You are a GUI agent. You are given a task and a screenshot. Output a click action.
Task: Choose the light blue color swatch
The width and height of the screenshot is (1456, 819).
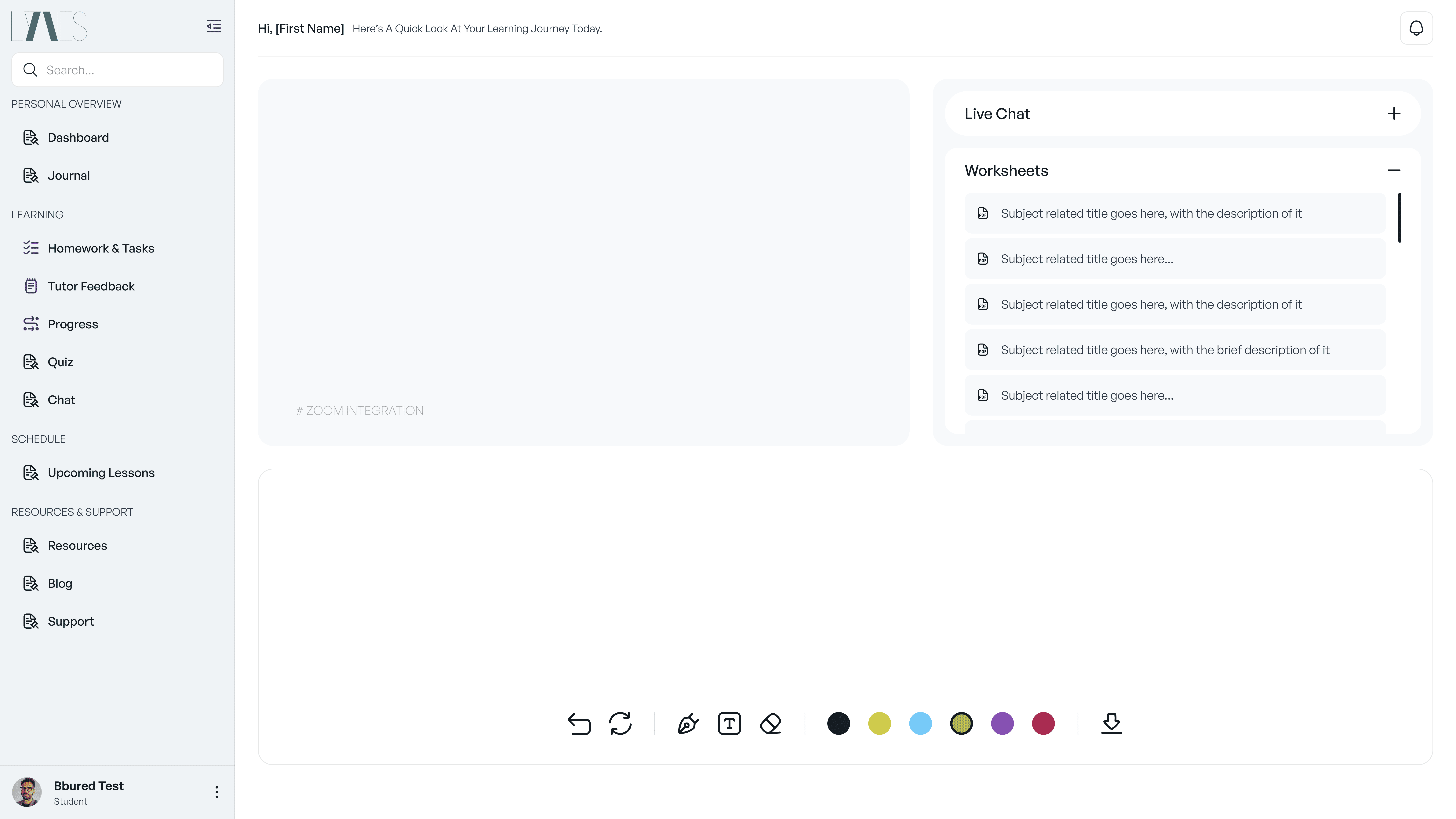coord(920,723)
